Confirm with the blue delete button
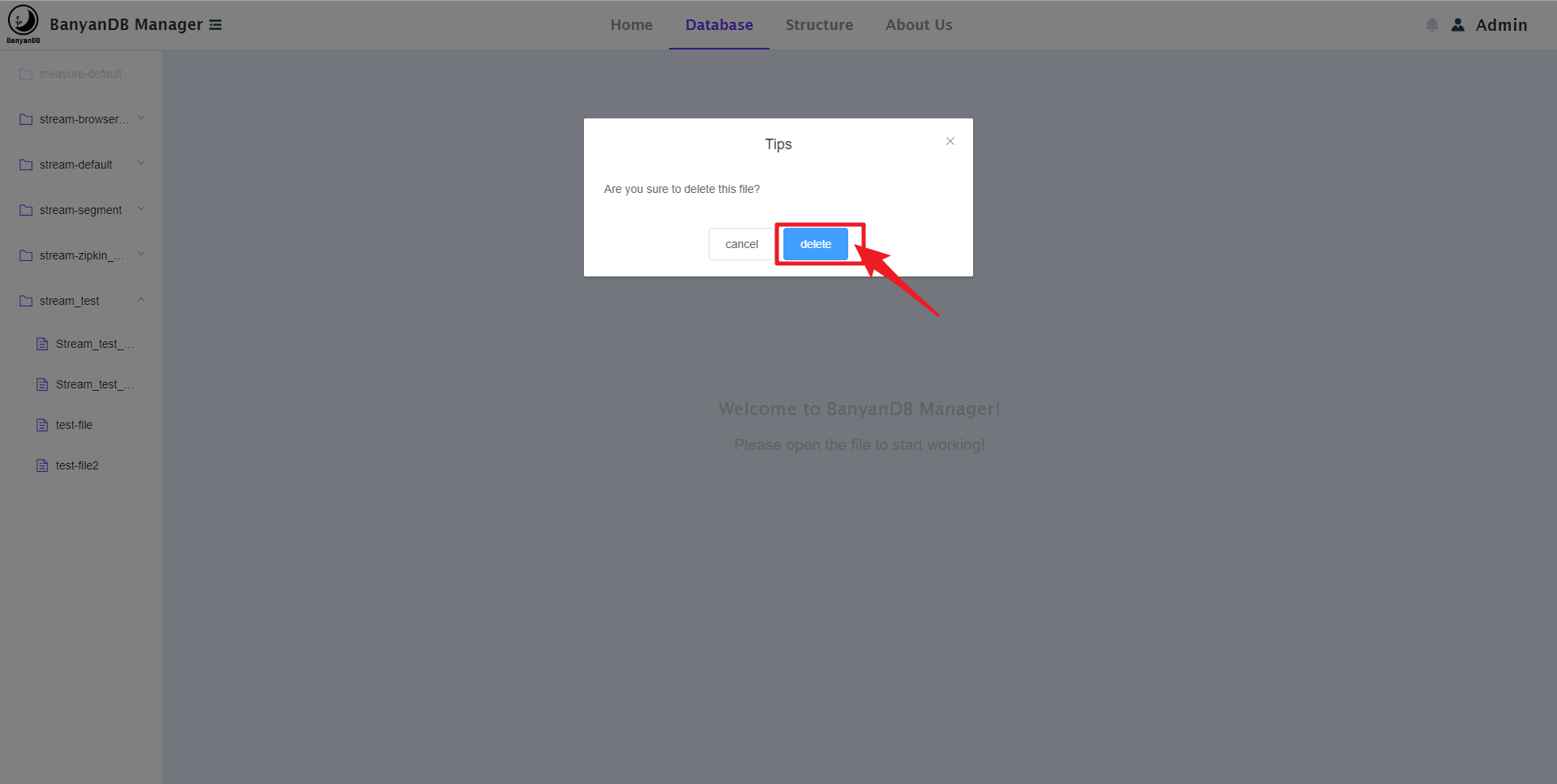Screen dimensions: 1557x784 coord(816,244)
